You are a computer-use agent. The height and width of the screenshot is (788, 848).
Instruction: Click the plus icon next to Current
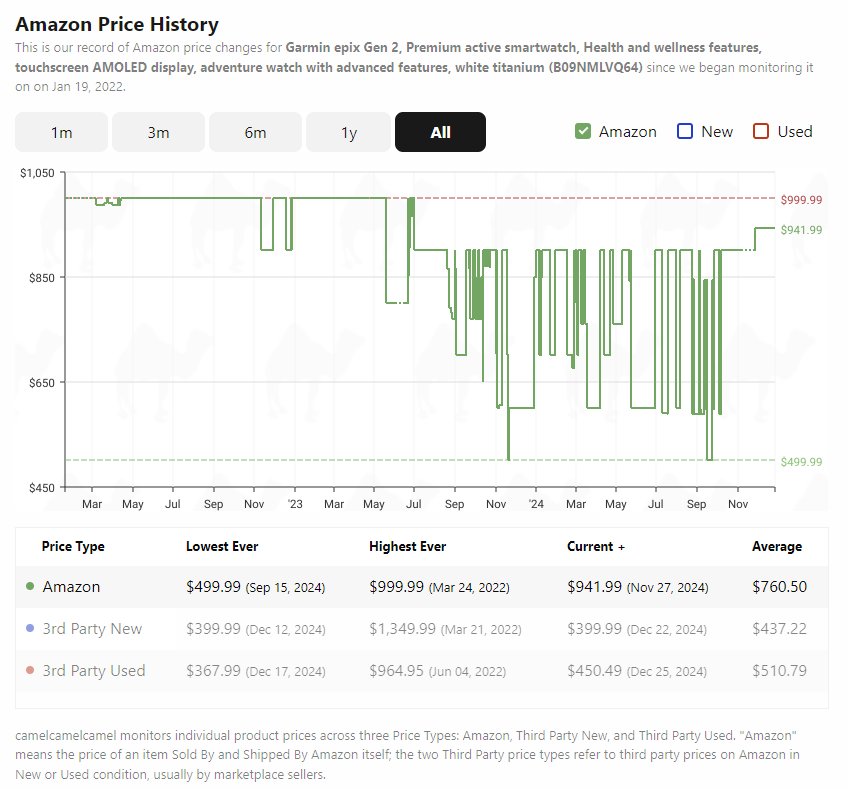621,547
